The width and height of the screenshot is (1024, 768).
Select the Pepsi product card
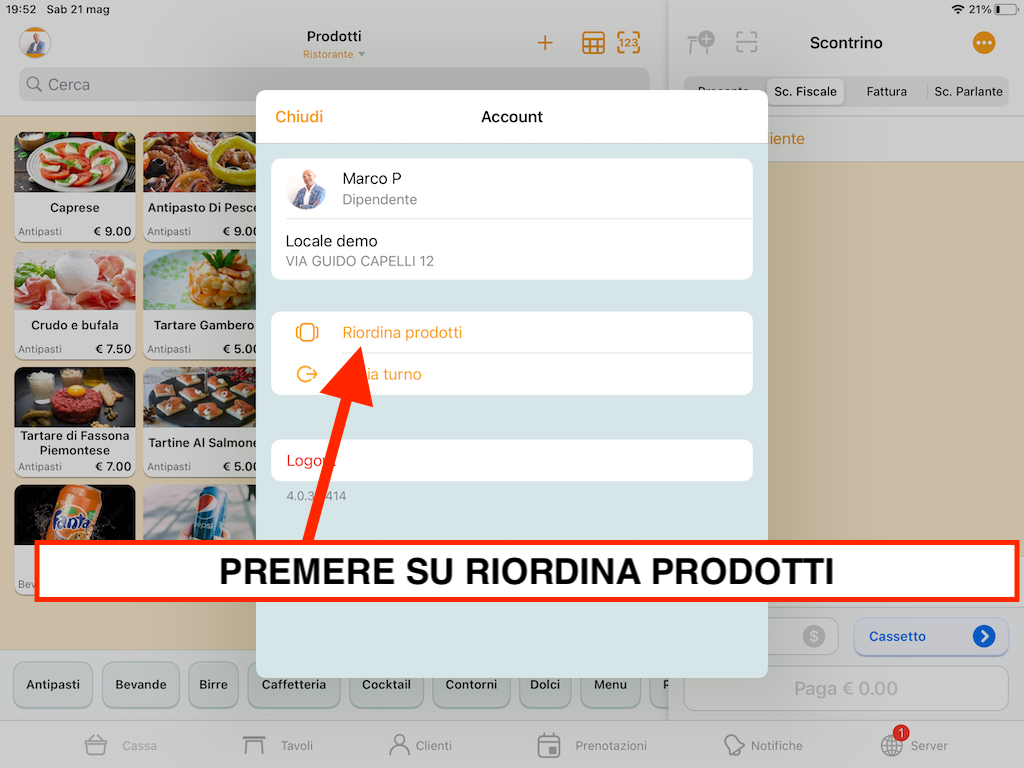point(200,513)
